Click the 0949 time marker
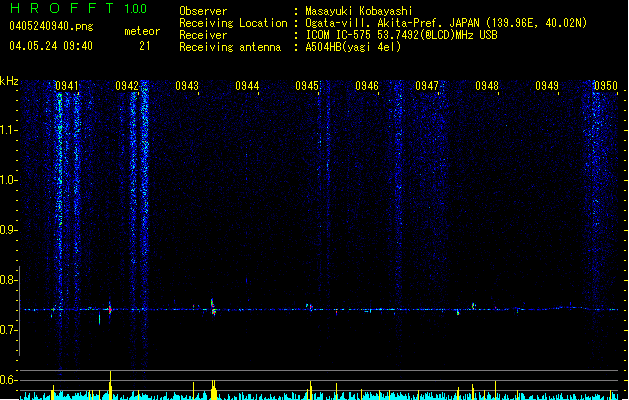Screen dimensions: 629x400 click(547, 86)
